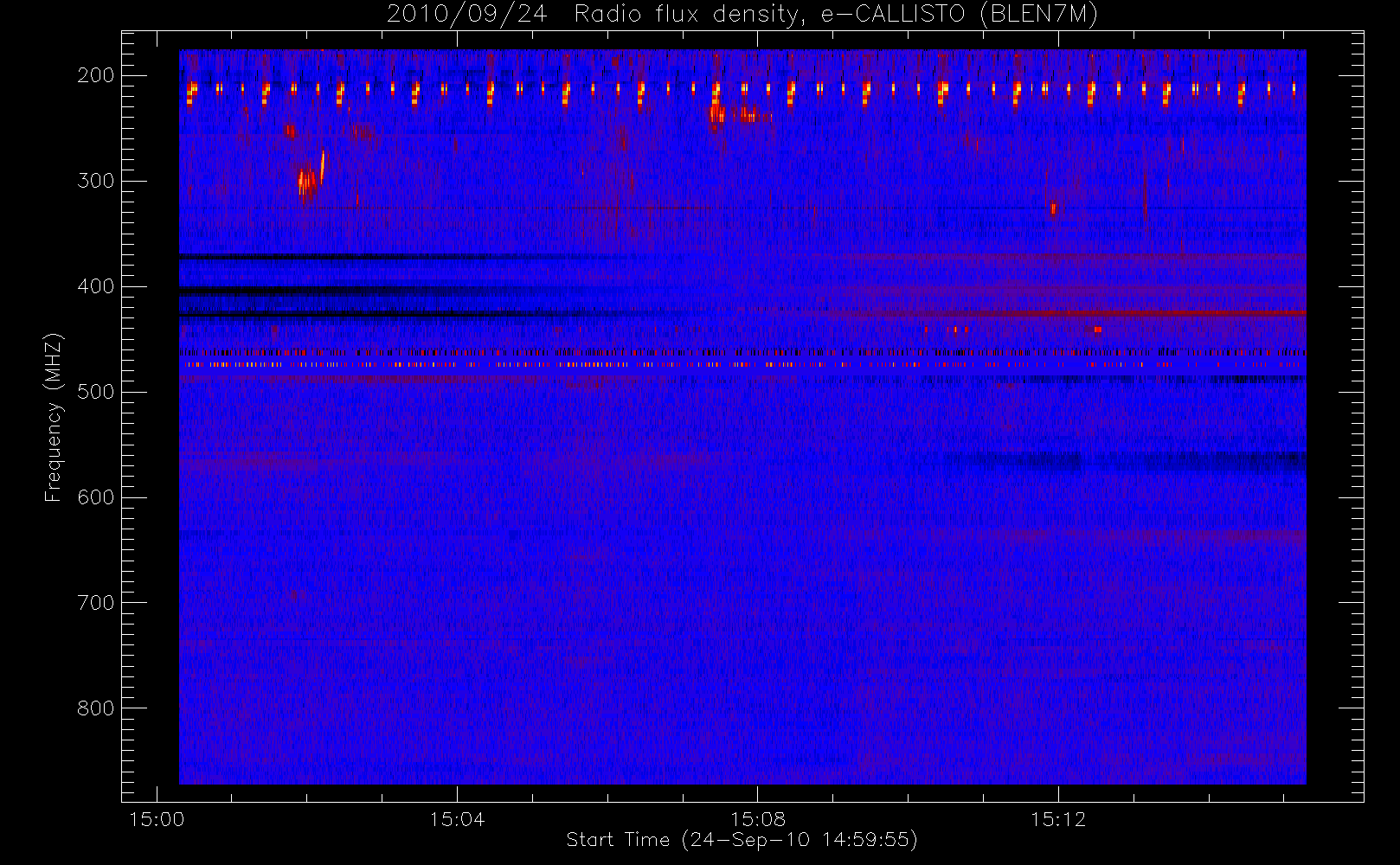1400x865 pixels.
Task: Click the 500 frequency tick label
Action: pyautogui.click(x=96, y=392)
